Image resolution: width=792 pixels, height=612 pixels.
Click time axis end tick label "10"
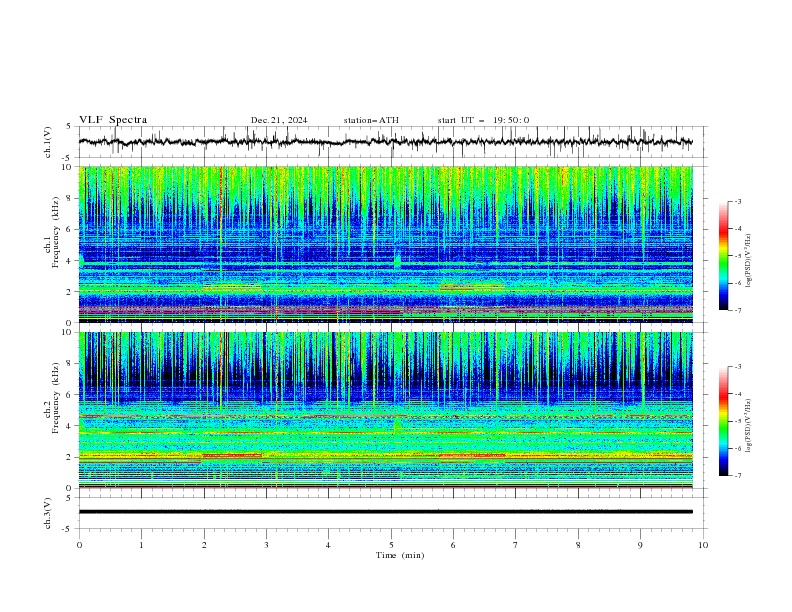pyautogui.click(x=703, y=545)
